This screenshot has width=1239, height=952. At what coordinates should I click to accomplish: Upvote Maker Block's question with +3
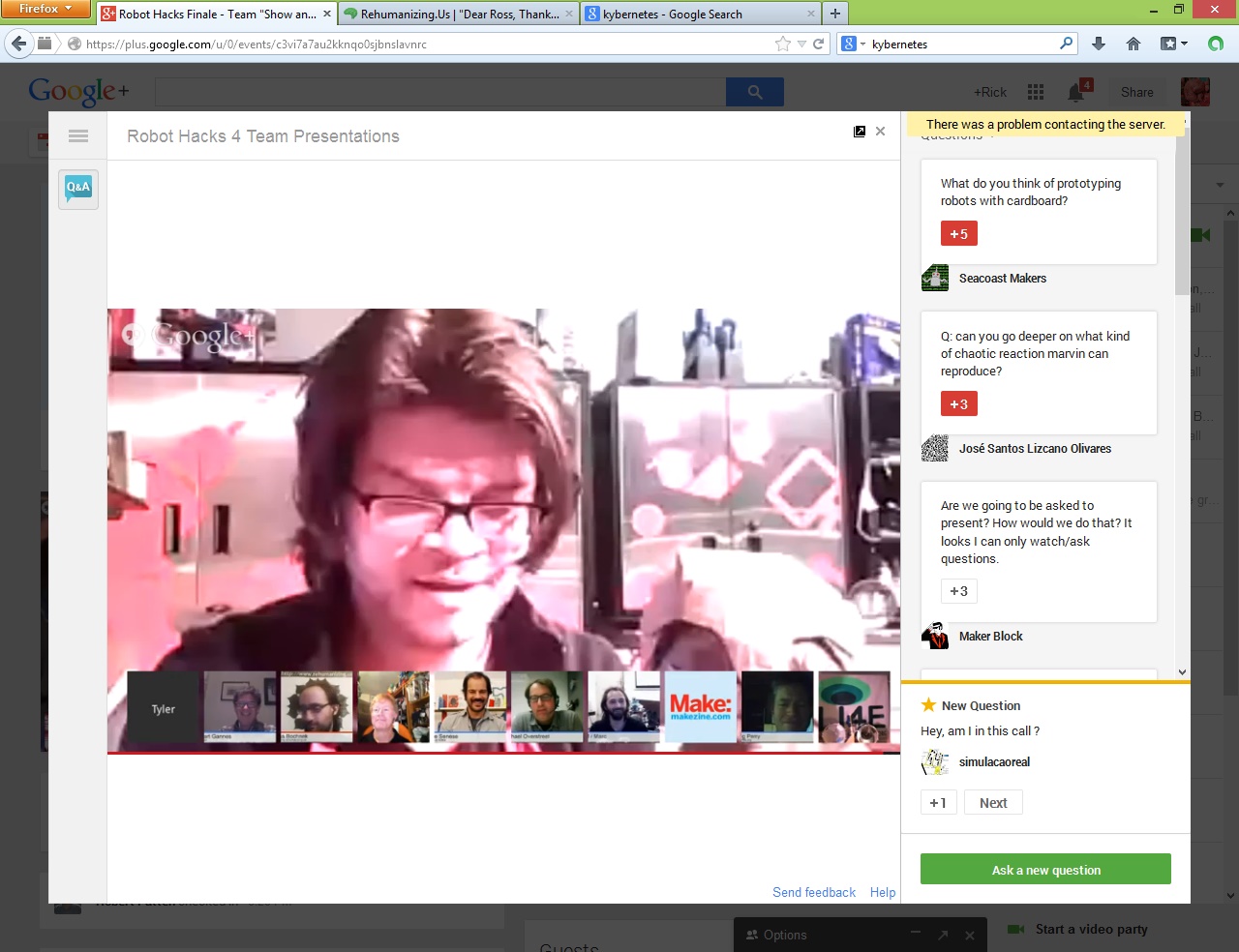coord(958,591)
